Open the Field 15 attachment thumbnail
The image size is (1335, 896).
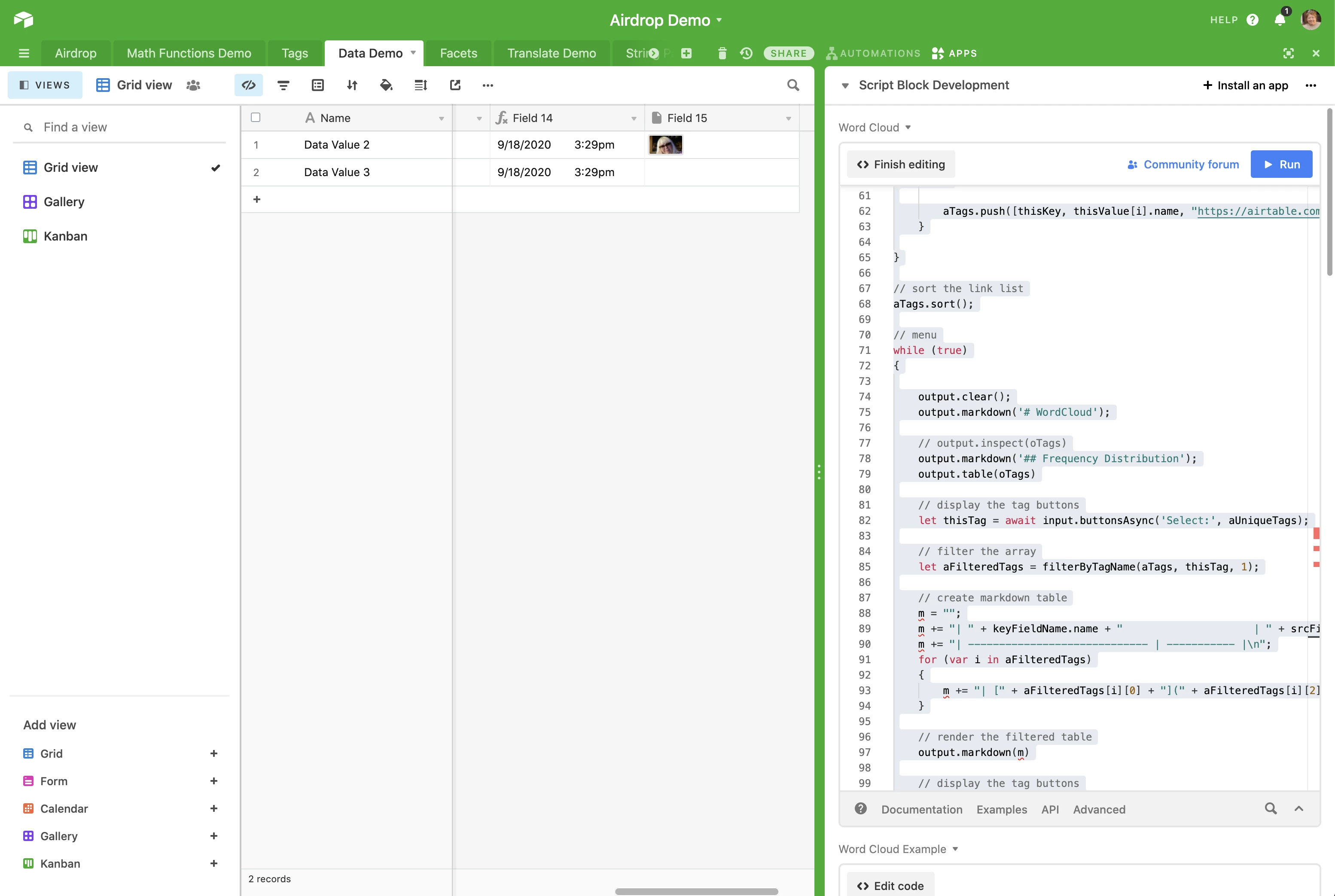[665, 145]
